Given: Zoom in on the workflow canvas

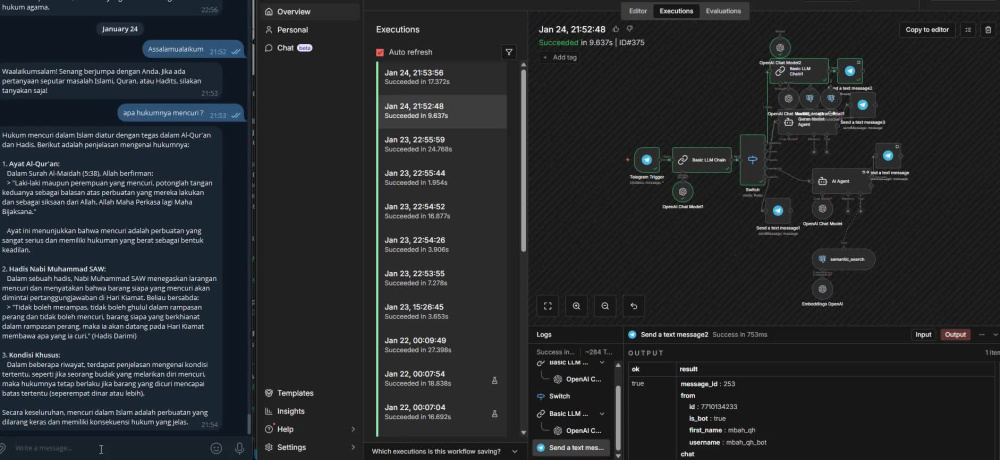Looking at the screenshot, I should pos(577,306).
